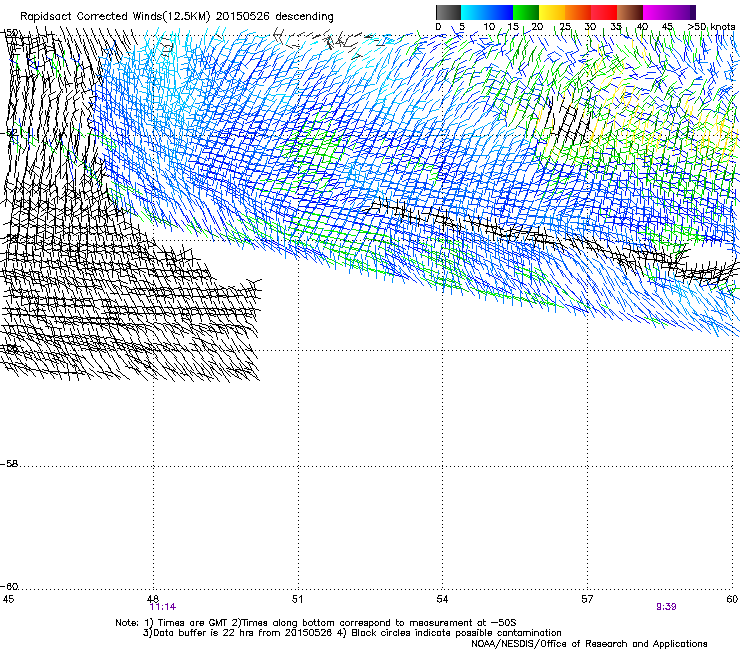Click the '20150526 descending' title text

tap(275, 17)
